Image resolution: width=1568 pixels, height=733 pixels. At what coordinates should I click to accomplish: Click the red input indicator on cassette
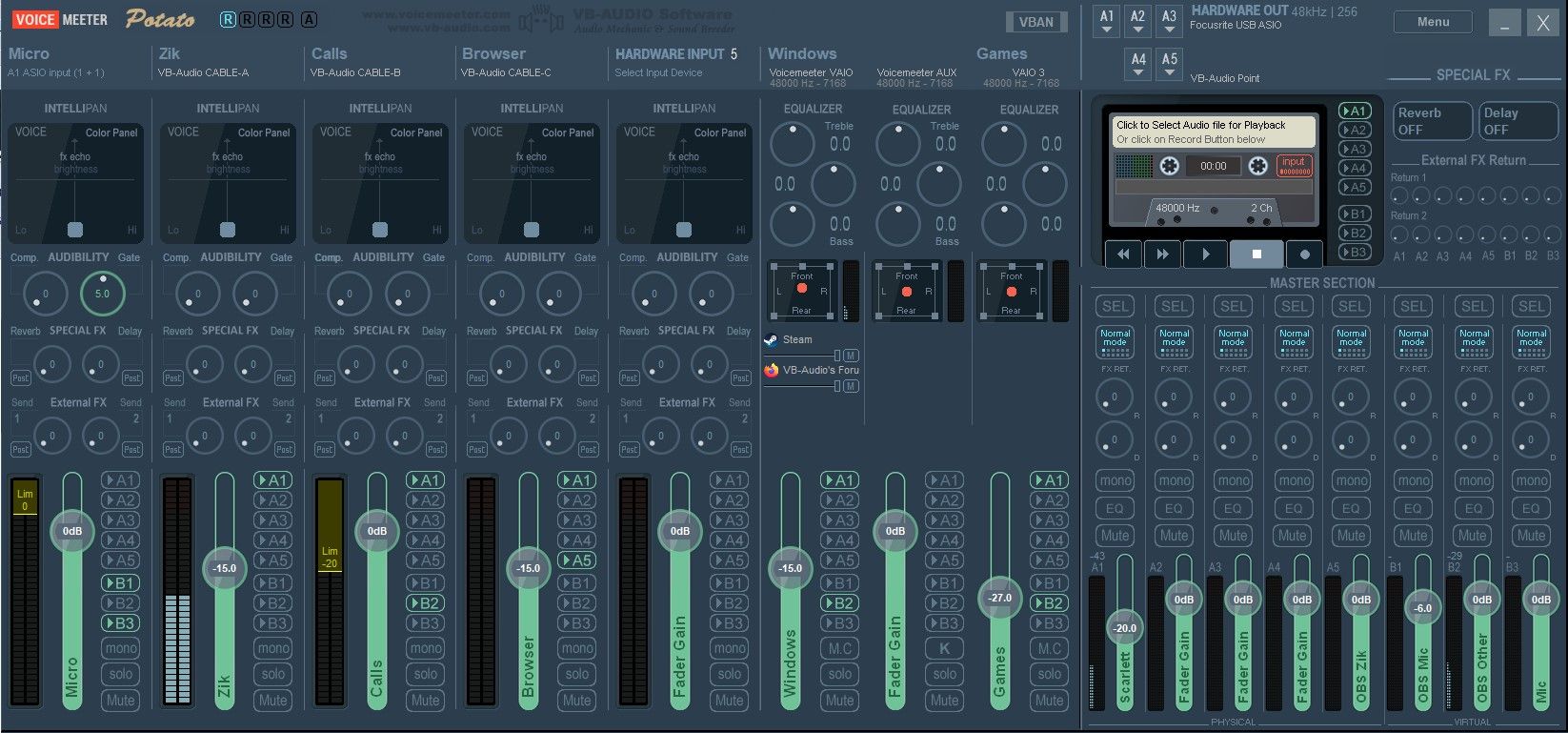pos(1294,166)
